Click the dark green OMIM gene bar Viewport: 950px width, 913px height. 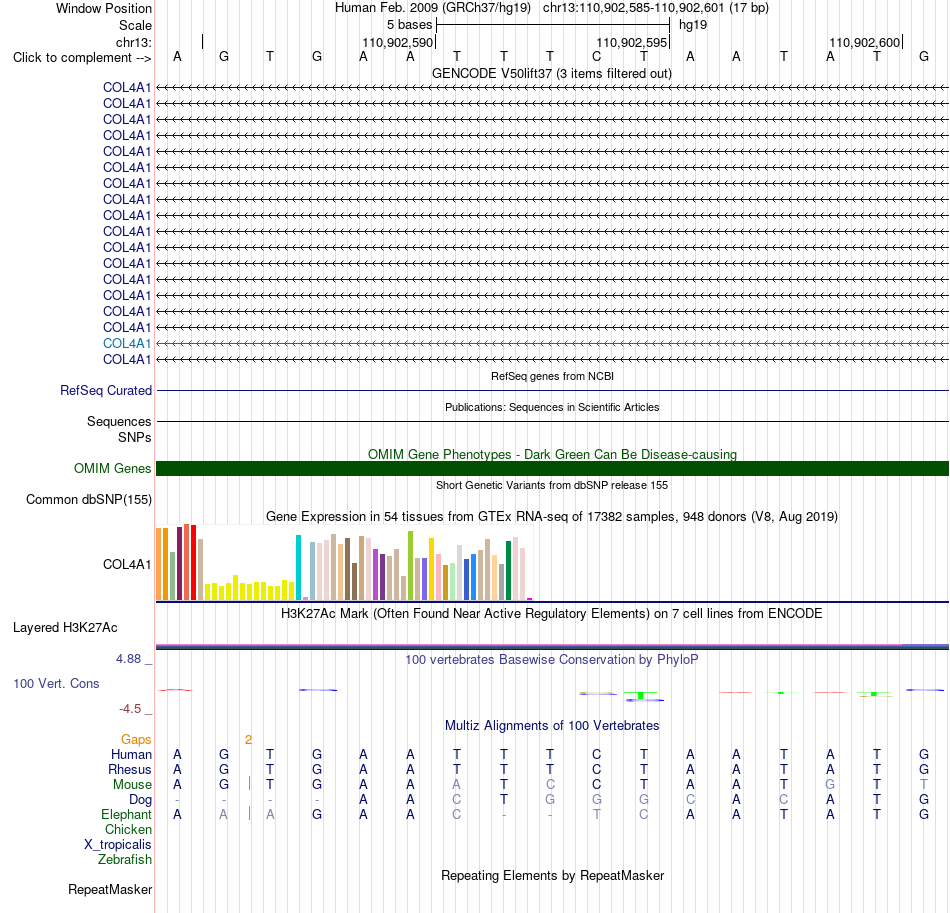click(x=552, y=468)
